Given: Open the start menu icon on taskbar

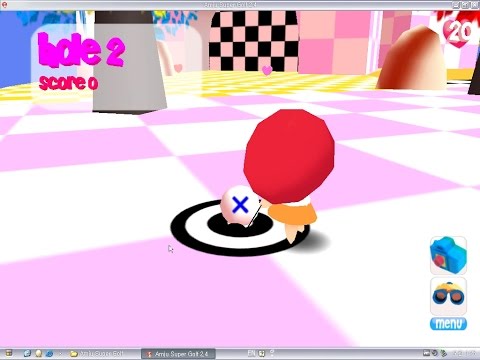Looking at the screenshot, I should [9, 353].
